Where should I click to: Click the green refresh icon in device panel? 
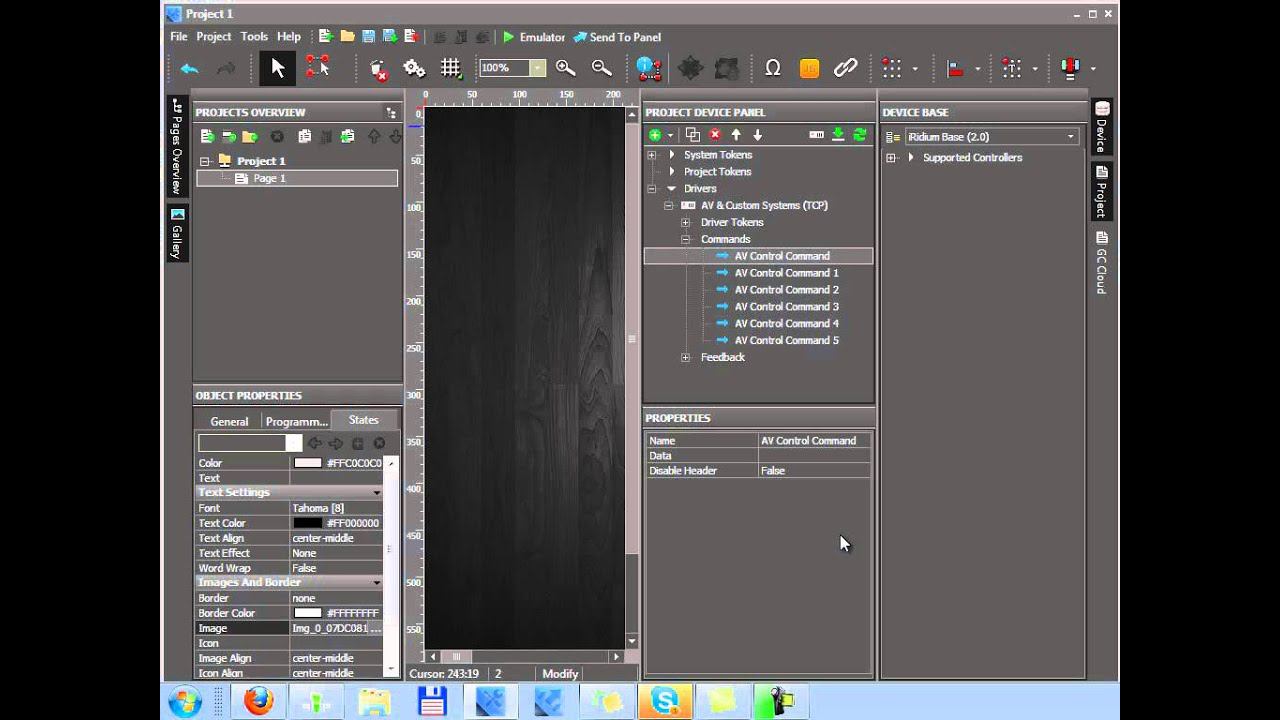[x=859, y=135]
